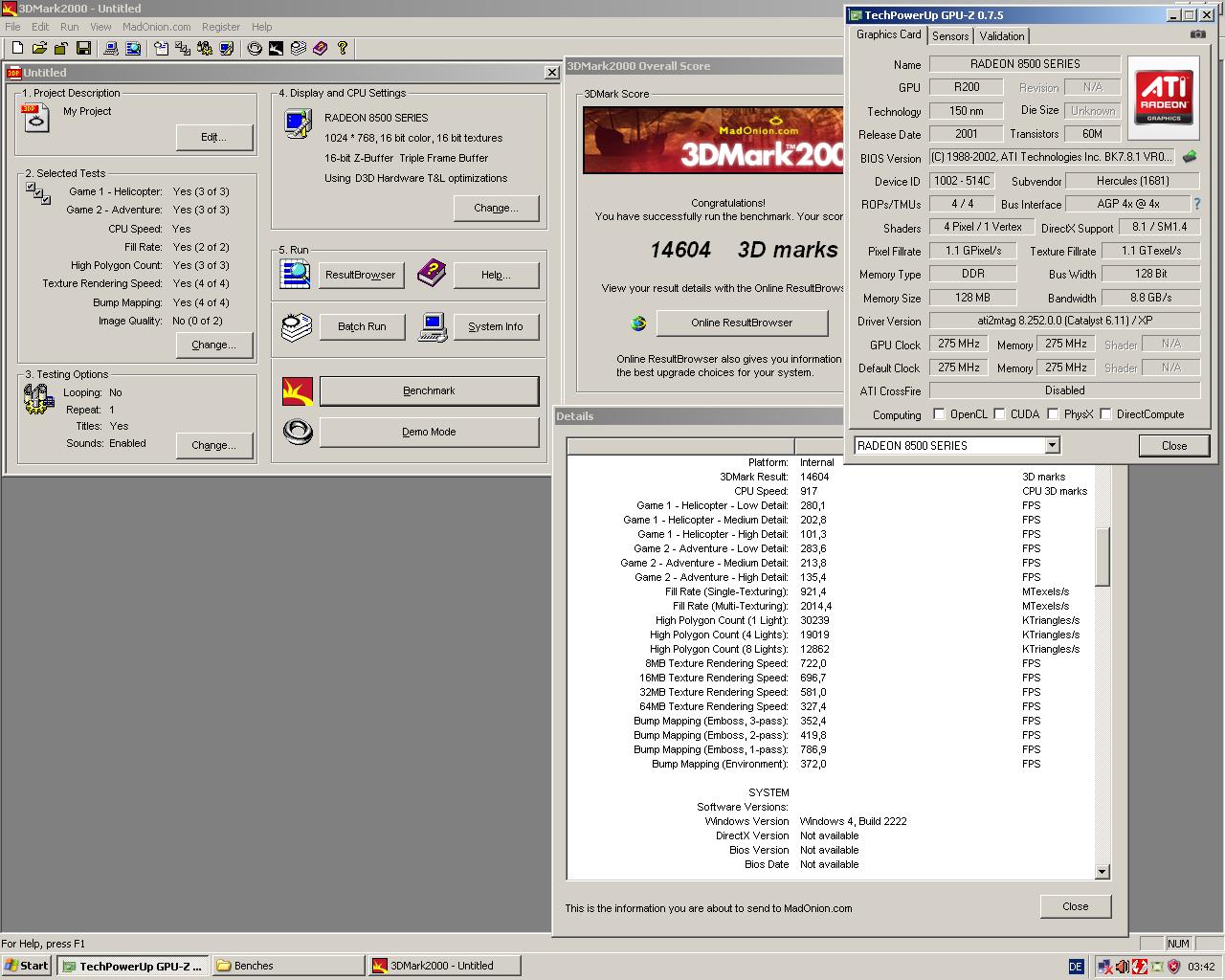
Task: Open the Start menu
Action: pyautogui.click(x=27, y=966)
